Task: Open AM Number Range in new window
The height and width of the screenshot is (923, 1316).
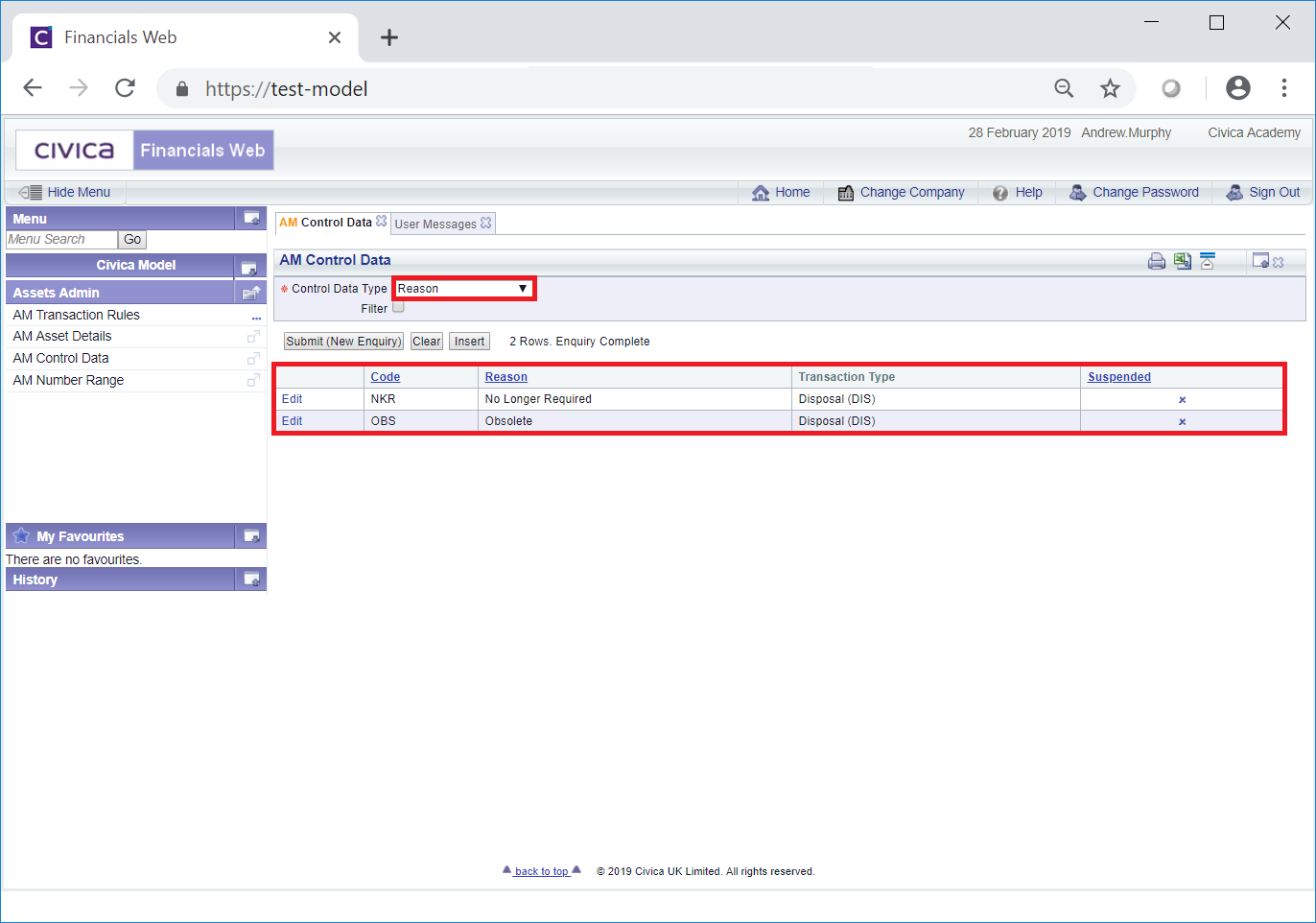Action: 253,381
